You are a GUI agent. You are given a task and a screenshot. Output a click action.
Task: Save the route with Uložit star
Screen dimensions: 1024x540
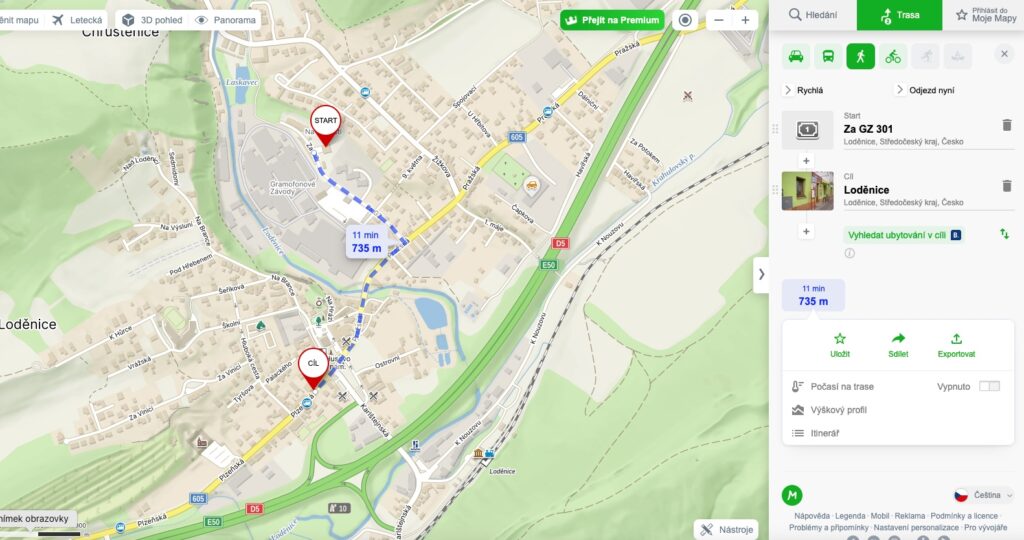click(x=840, y=345)
